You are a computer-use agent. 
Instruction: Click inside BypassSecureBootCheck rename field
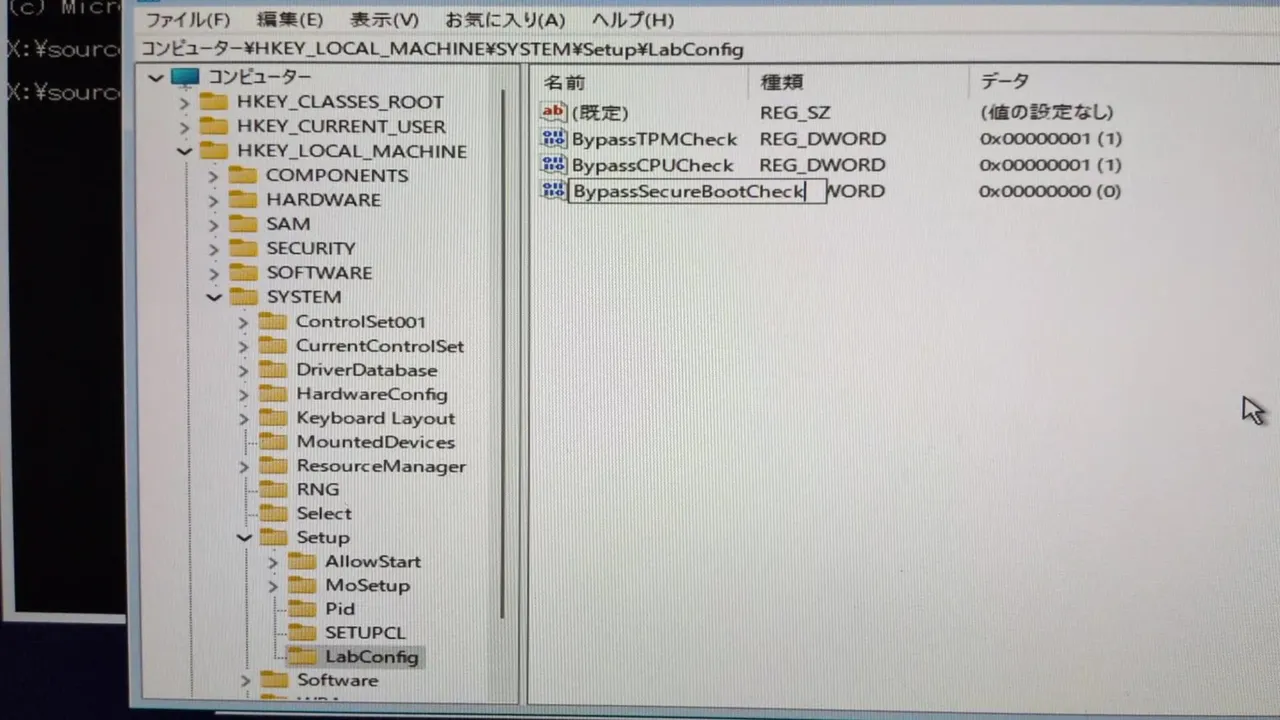pos(697,191)
